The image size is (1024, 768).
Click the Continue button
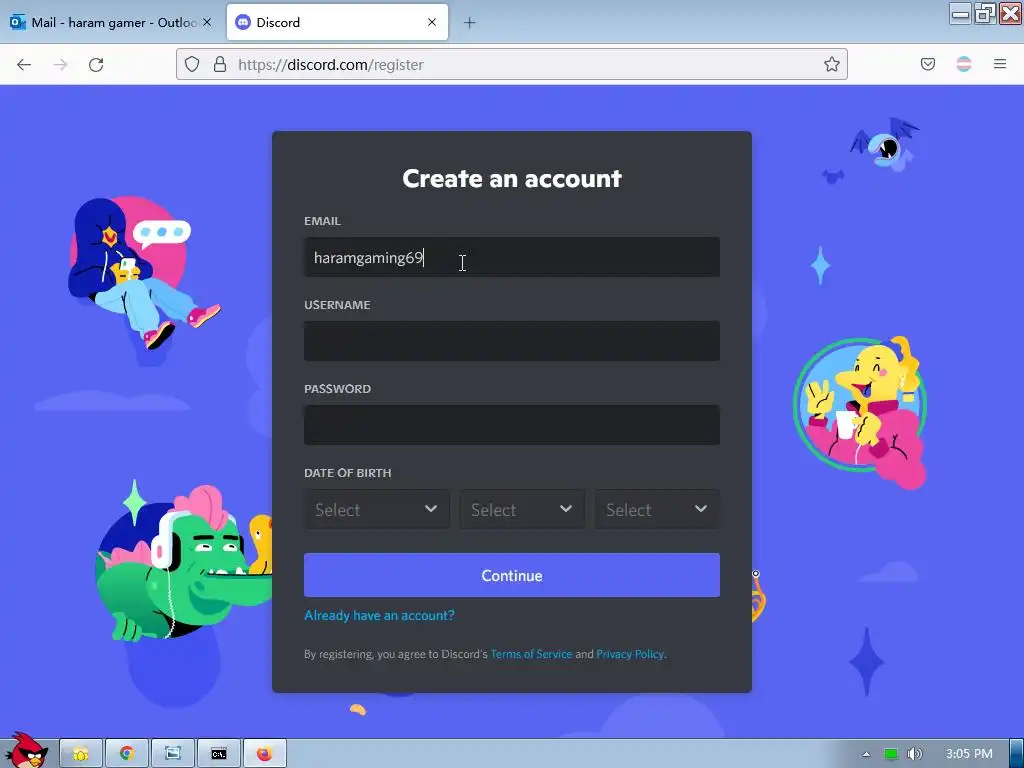pyautogui.click(x=512, y=575)
